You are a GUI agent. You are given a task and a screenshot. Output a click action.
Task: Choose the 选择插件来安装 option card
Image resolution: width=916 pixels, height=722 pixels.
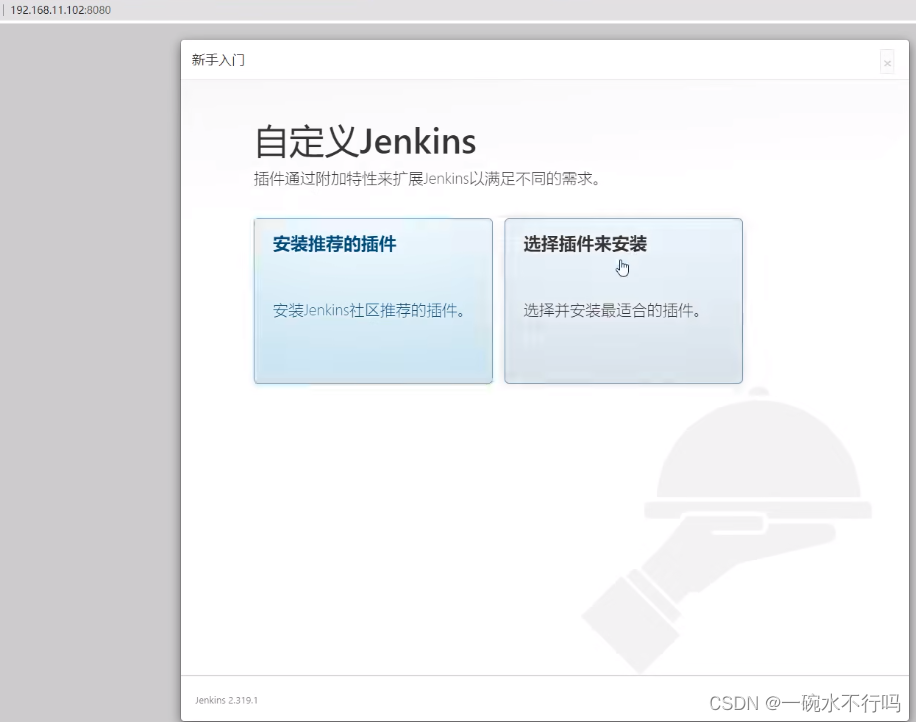pos(623,300)
